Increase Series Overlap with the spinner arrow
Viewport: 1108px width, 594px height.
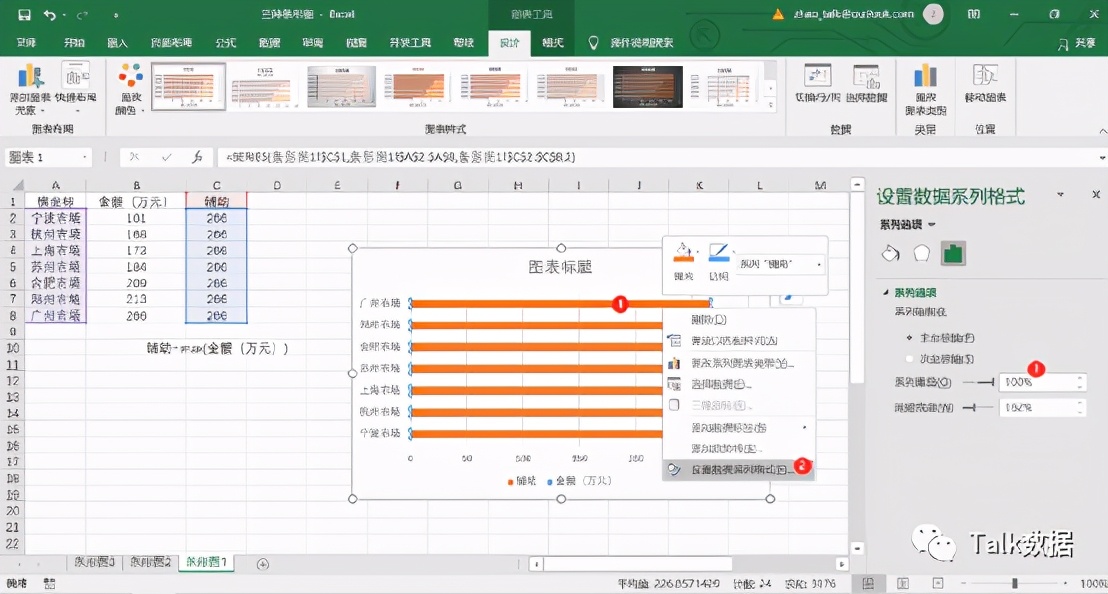(x=1080, y=378)
